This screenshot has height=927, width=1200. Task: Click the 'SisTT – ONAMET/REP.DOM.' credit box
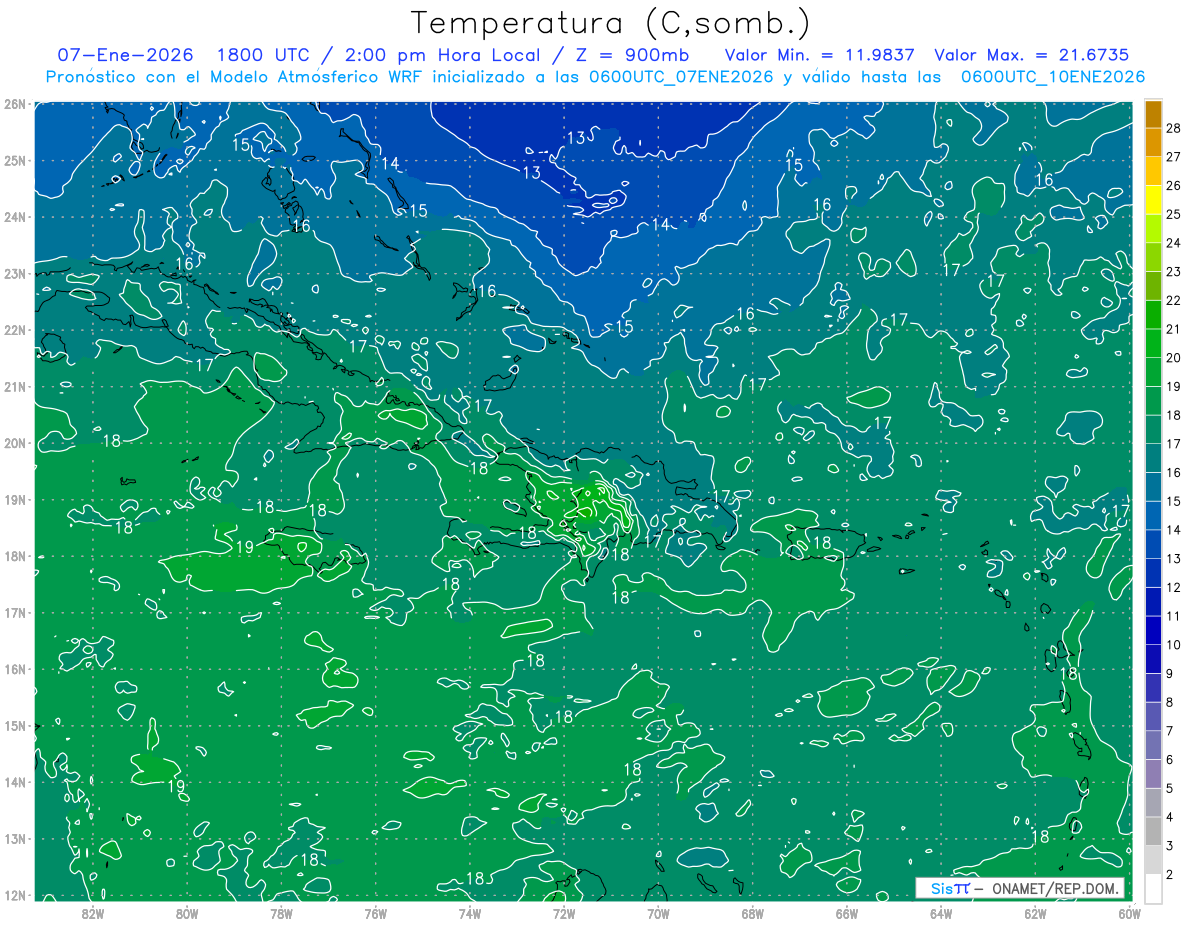coord(1019,888)
